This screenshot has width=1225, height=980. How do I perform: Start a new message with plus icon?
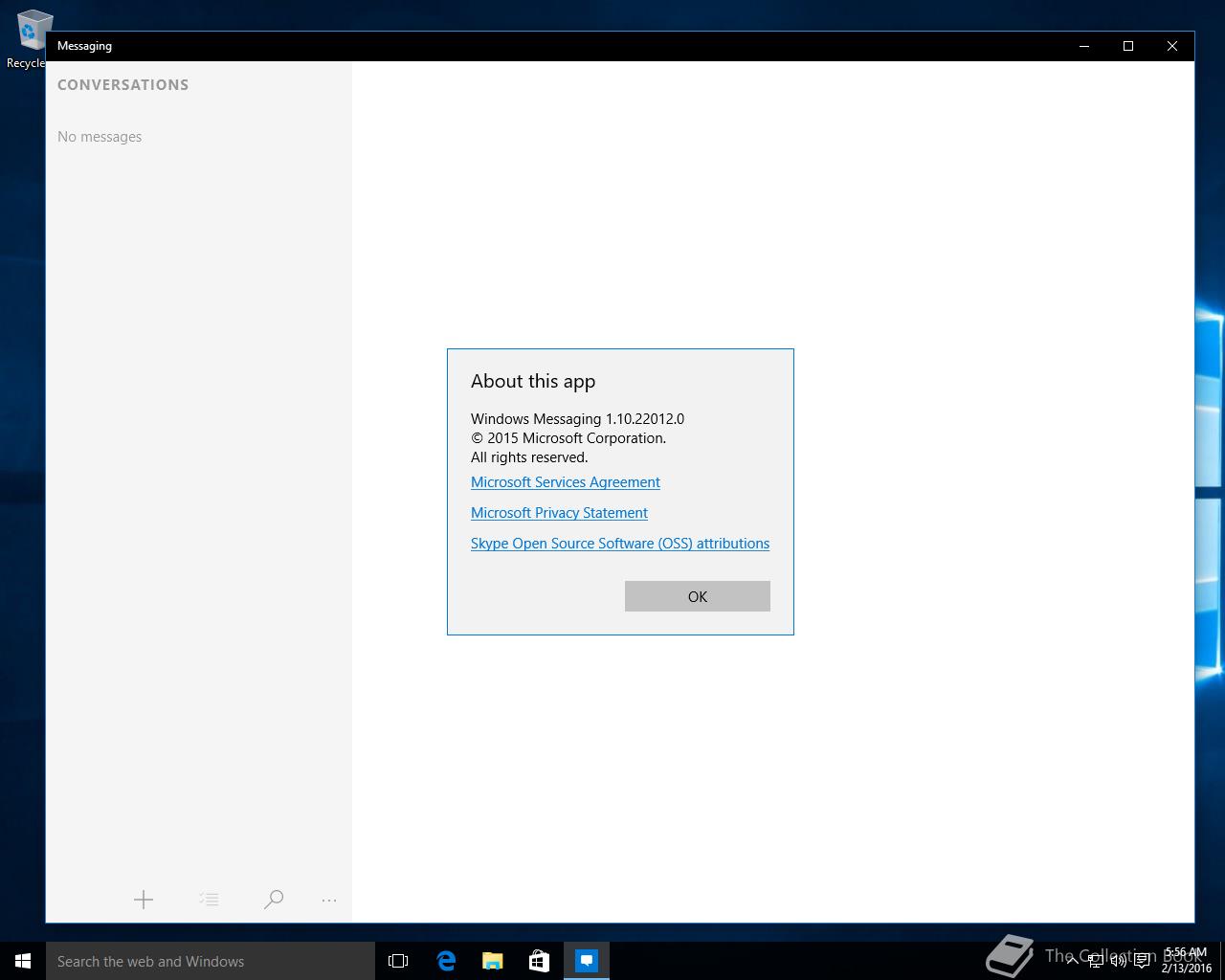coord(144,900)
